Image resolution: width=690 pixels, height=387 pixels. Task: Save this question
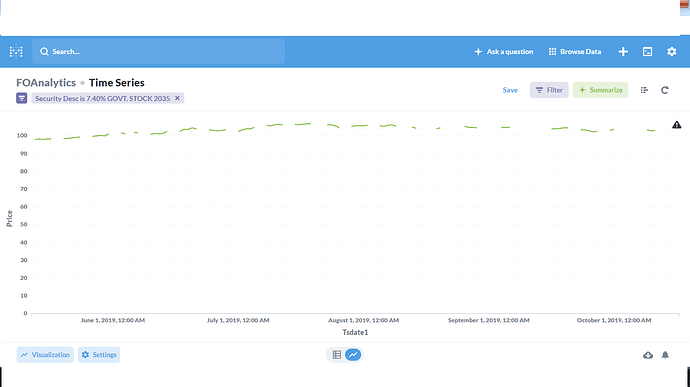(x=510, y=90)
